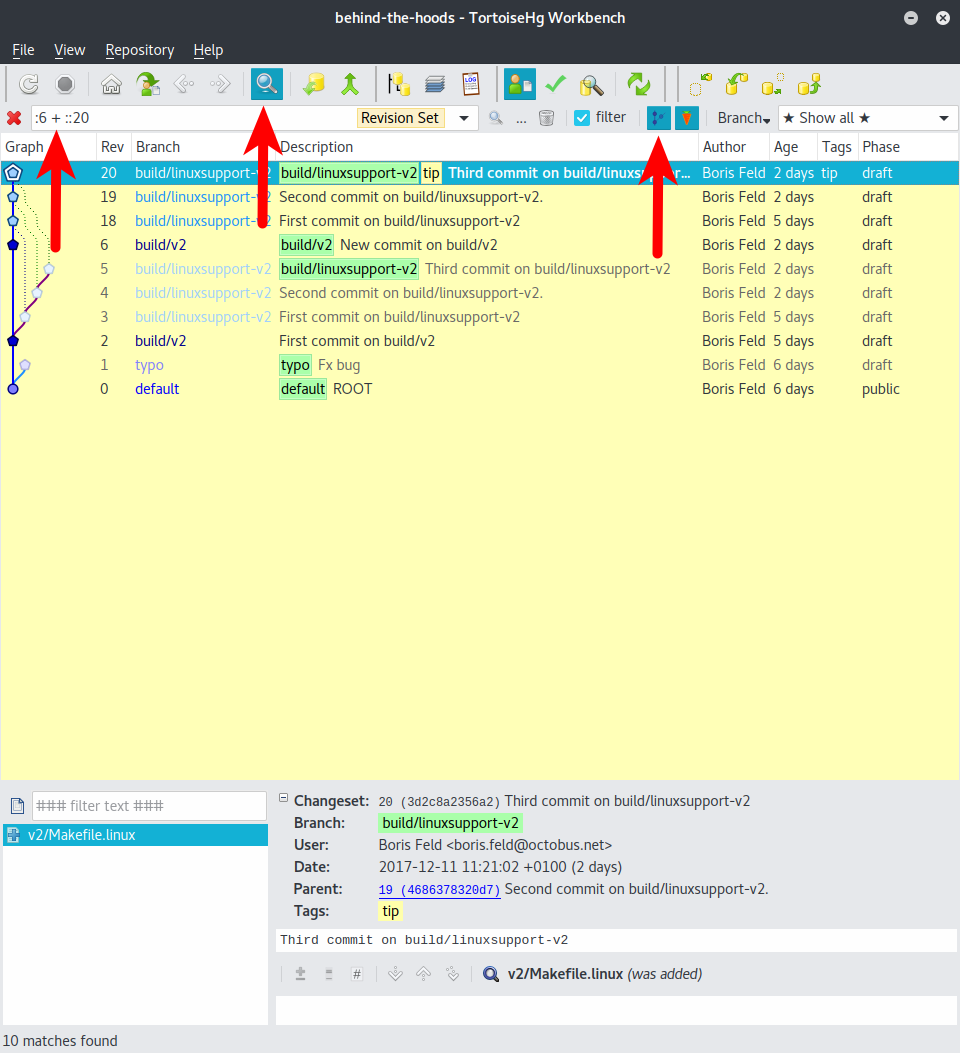Click the go-to-revision icon beside home

(x=148, y=85)
